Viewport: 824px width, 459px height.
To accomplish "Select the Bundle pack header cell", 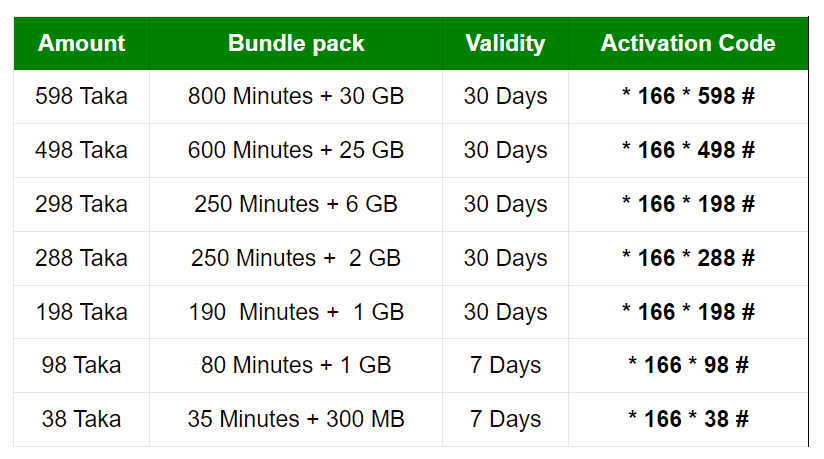I will tap(296, 43).
